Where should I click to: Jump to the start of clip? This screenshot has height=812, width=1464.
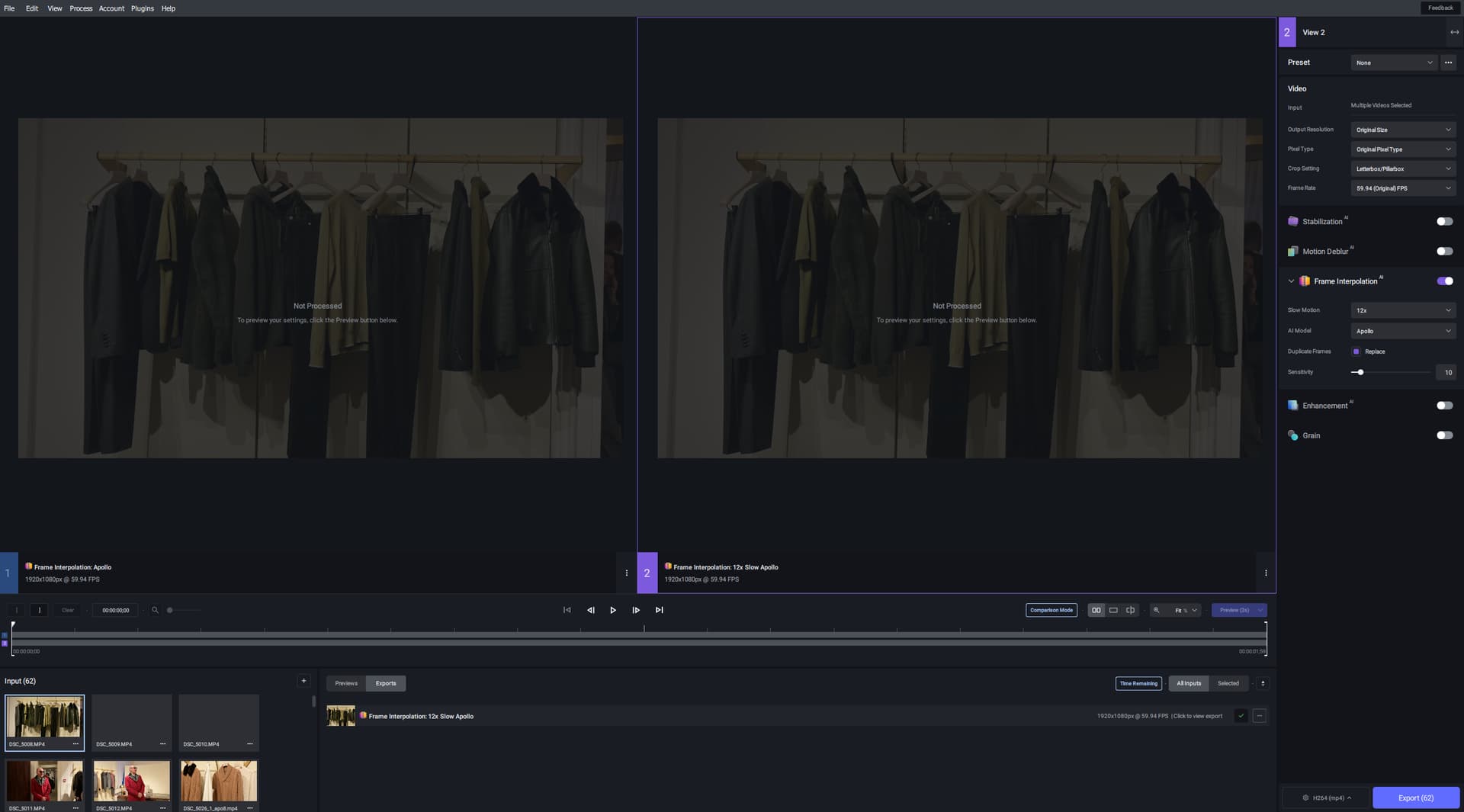(x=567, y=610)
